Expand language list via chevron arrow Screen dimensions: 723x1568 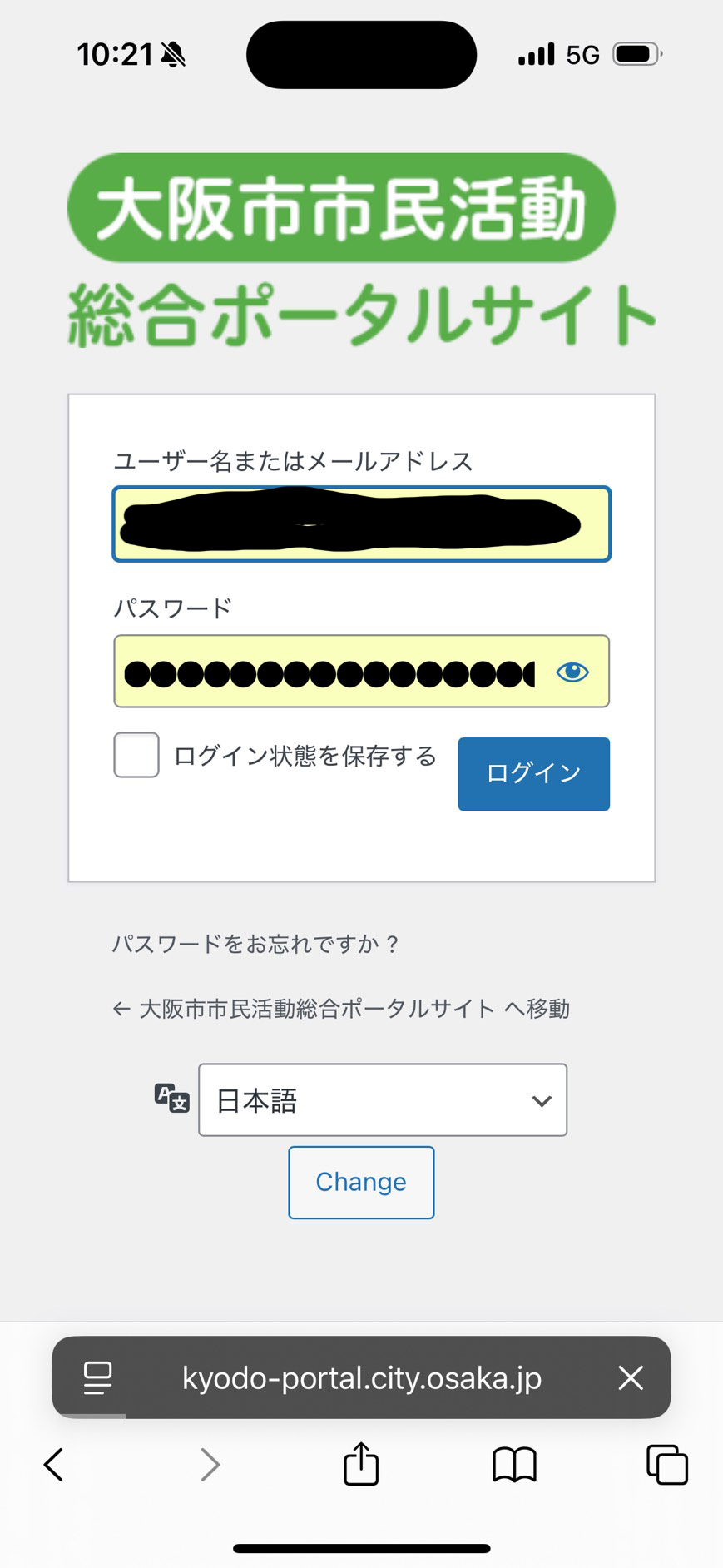click(x=542, y=1101)
